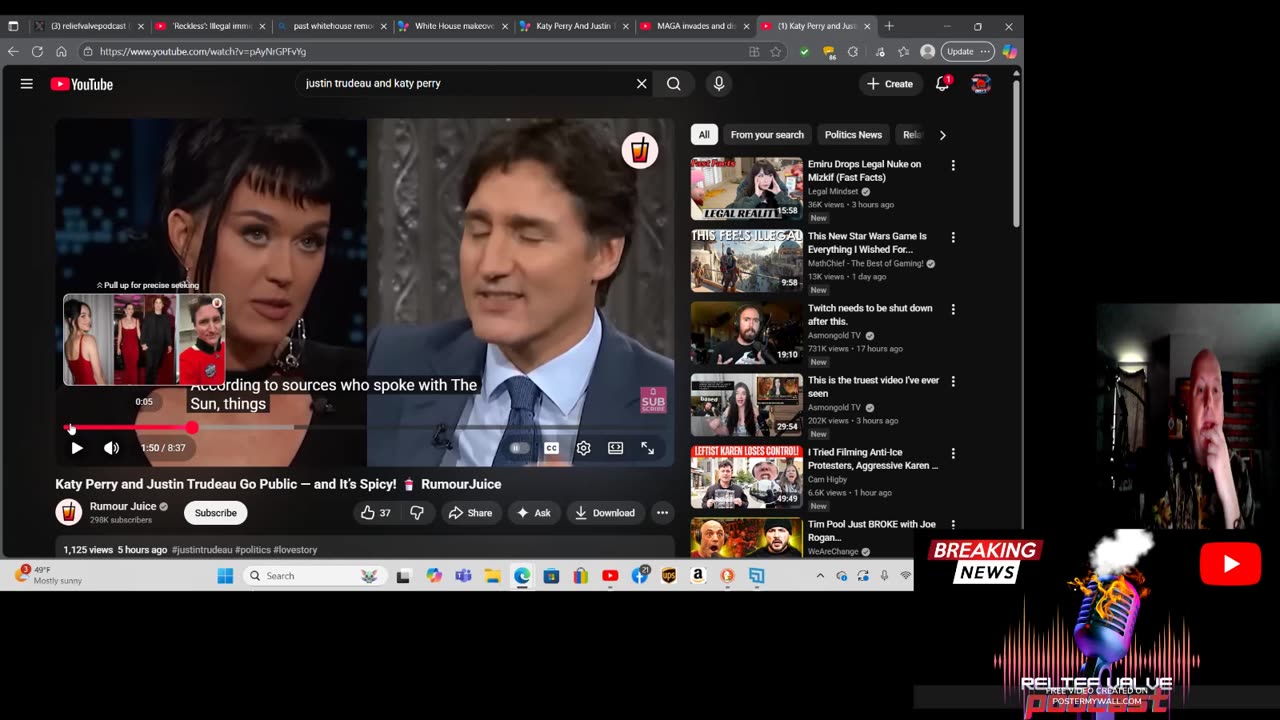
Task: Clear the YouTube search query
Action: pyautogui.click(x=642, y=84)
